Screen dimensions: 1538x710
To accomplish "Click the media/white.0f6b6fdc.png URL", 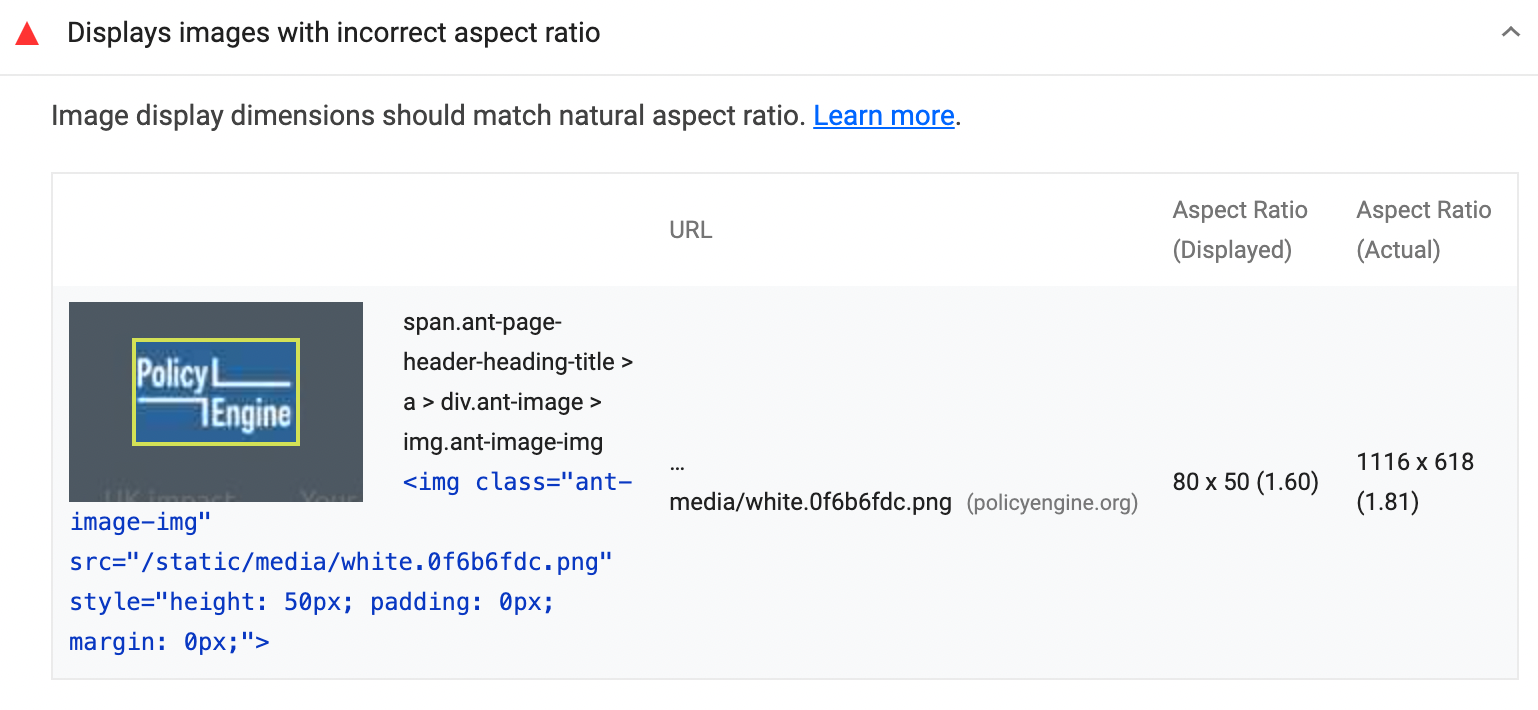I will click(x=809, y=501).
